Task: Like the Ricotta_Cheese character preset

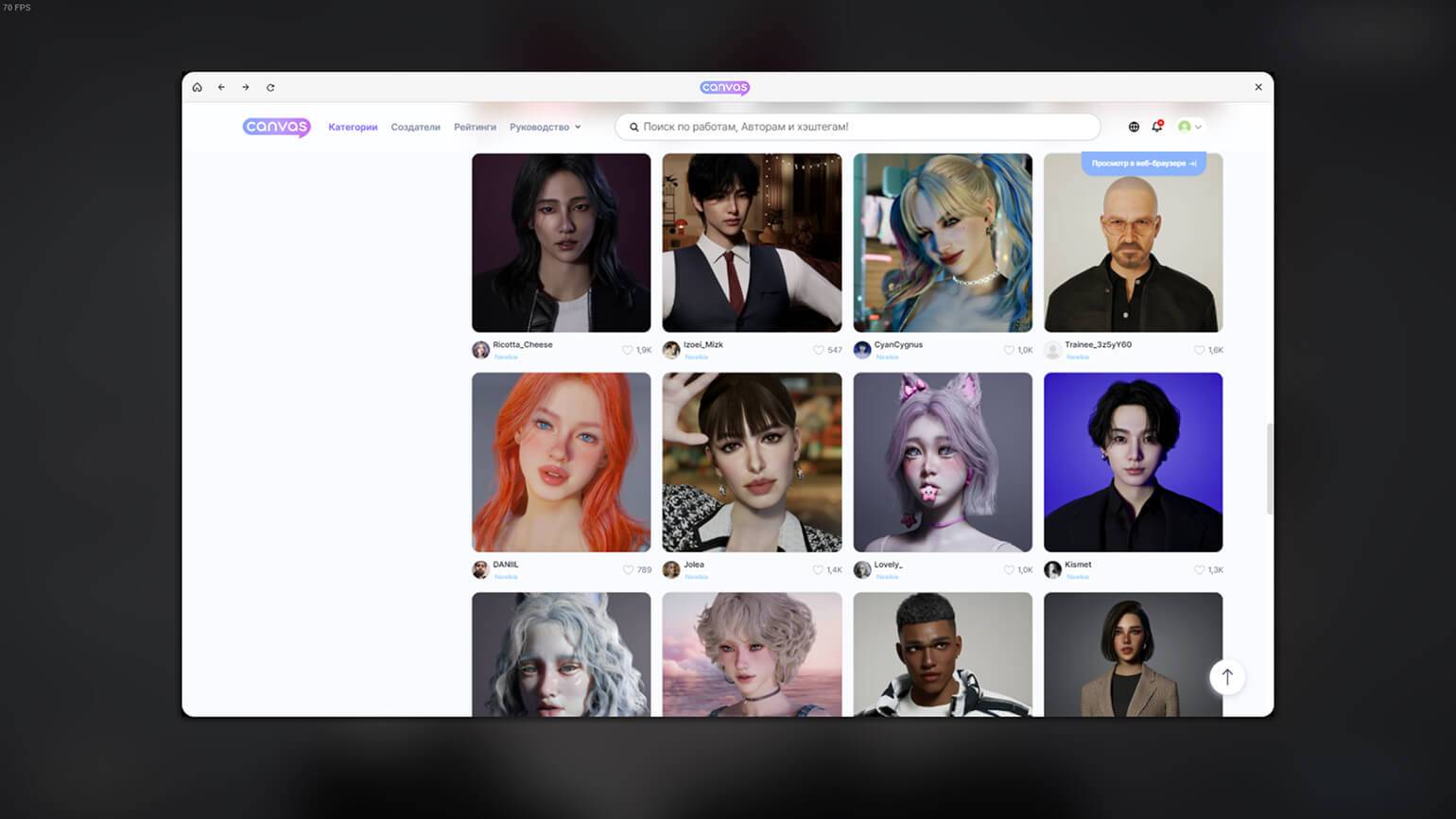Action: [x=627, y=350]
